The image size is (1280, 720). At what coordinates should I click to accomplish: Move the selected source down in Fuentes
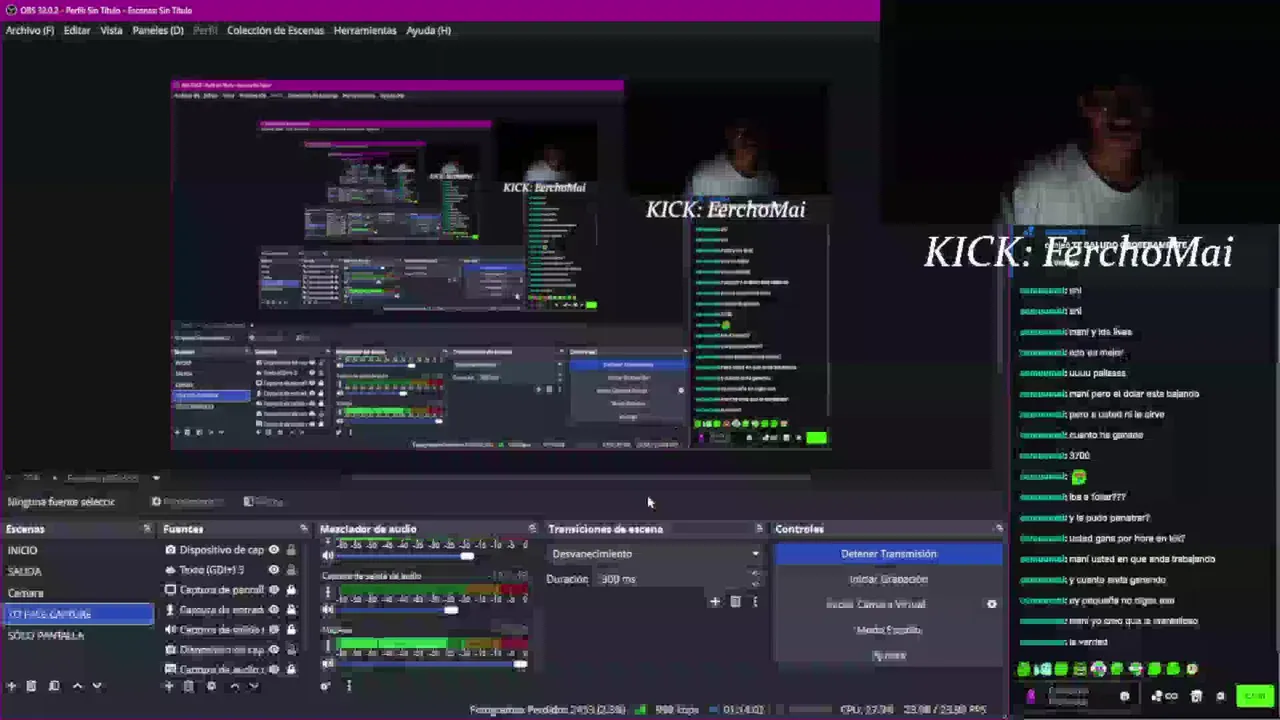click(253, 686)
